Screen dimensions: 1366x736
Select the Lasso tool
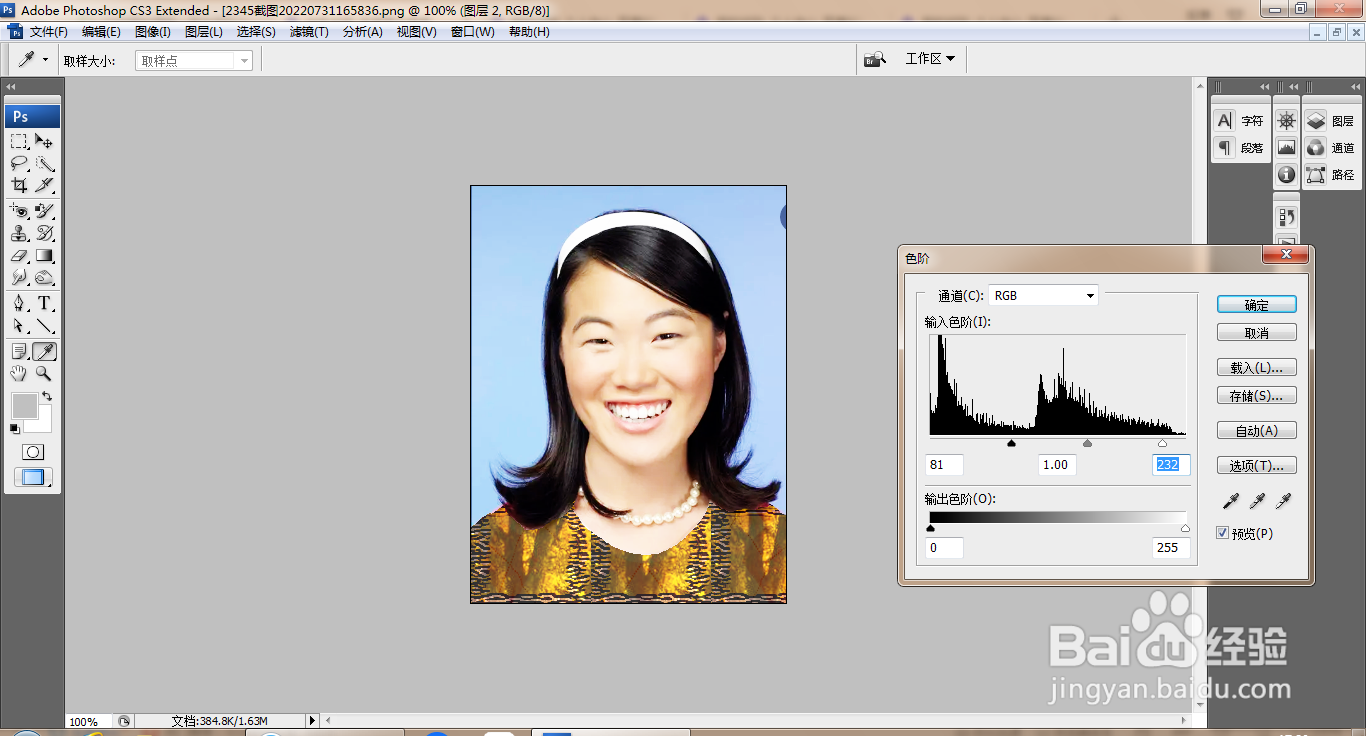point(19,163)
